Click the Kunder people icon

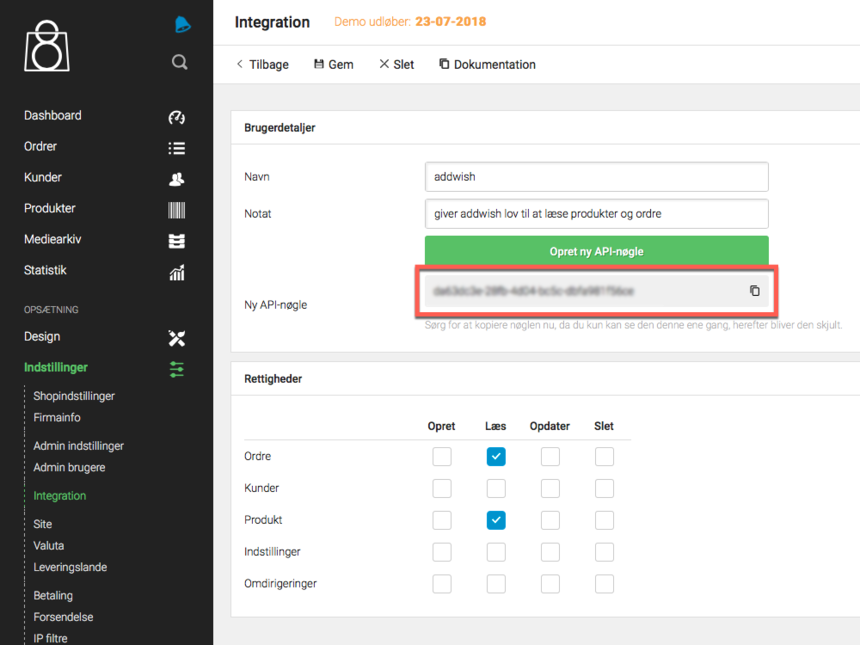pos(177,179)
